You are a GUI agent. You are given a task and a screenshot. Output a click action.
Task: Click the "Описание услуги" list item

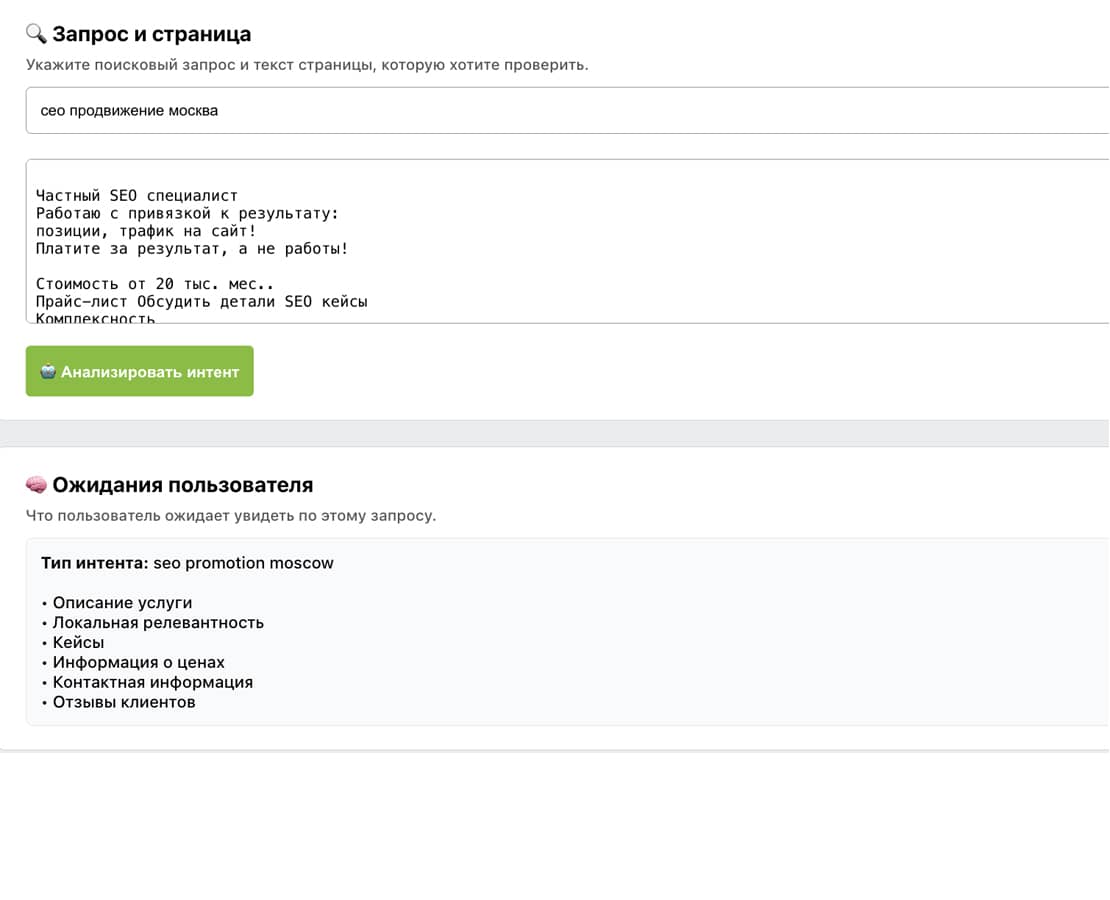click(x=122, y=603)
